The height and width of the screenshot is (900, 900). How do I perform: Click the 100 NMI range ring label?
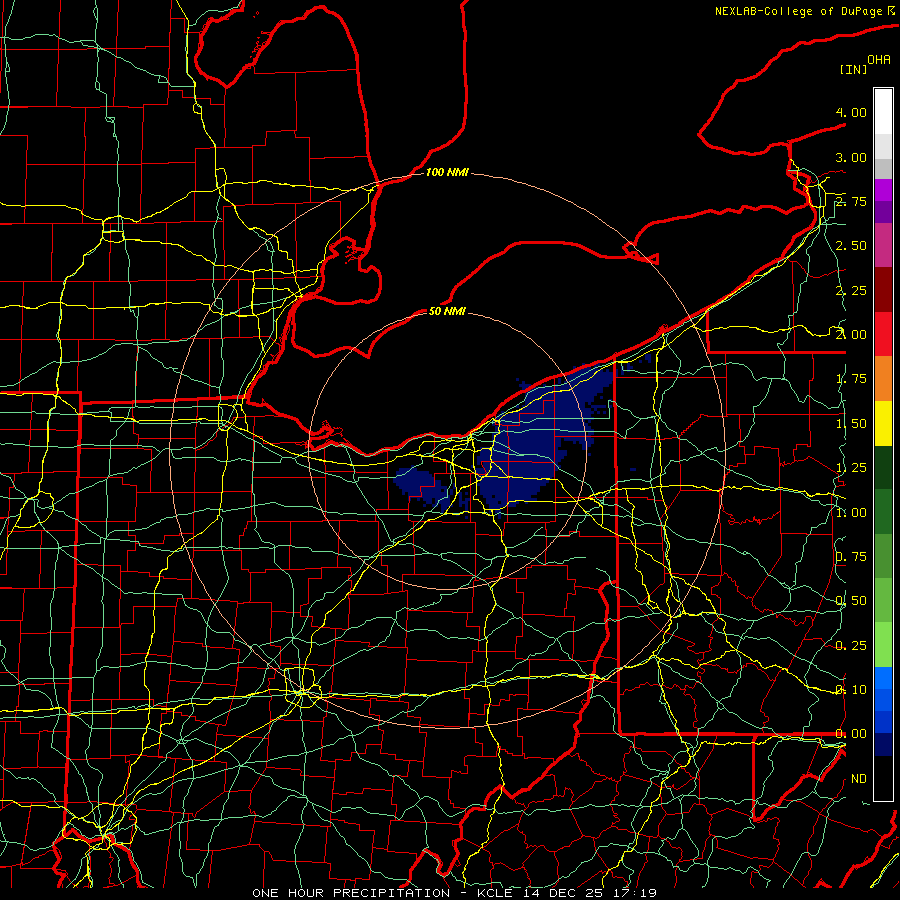[x=447, y=172]
